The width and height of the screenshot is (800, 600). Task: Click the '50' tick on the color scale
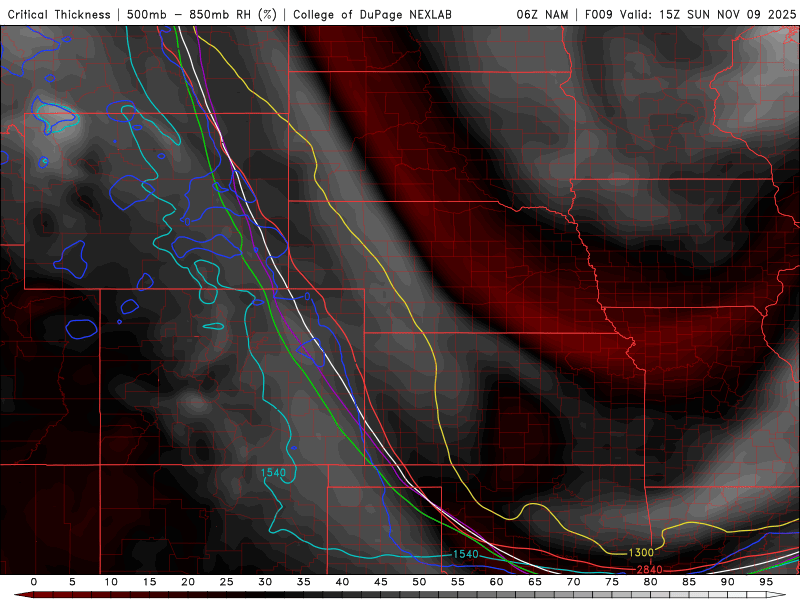[x=419, y=582]
